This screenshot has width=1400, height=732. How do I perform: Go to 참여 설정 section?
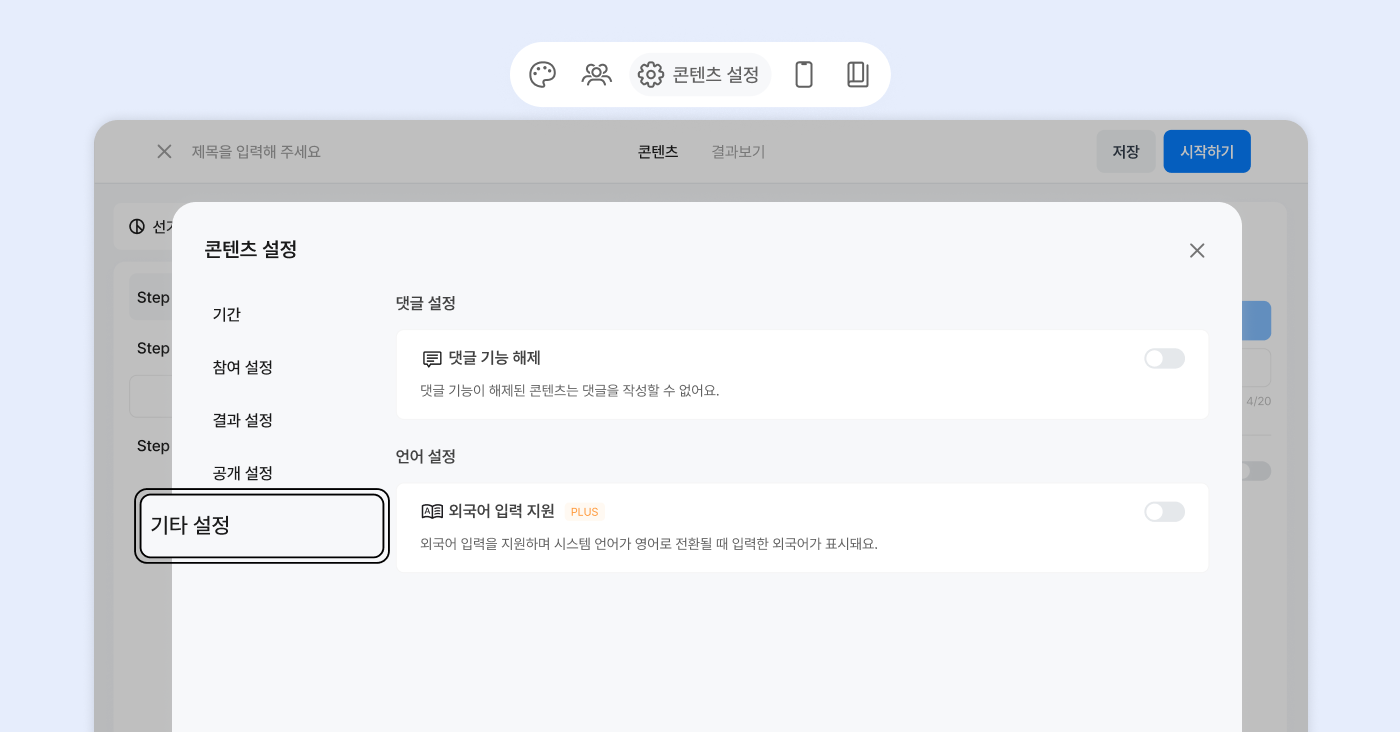[x=243, y=368]
